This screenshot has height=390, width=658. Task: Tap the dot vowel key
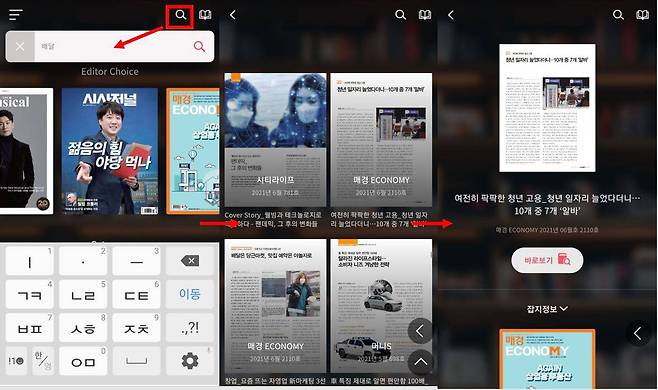(x=83, y=261)
